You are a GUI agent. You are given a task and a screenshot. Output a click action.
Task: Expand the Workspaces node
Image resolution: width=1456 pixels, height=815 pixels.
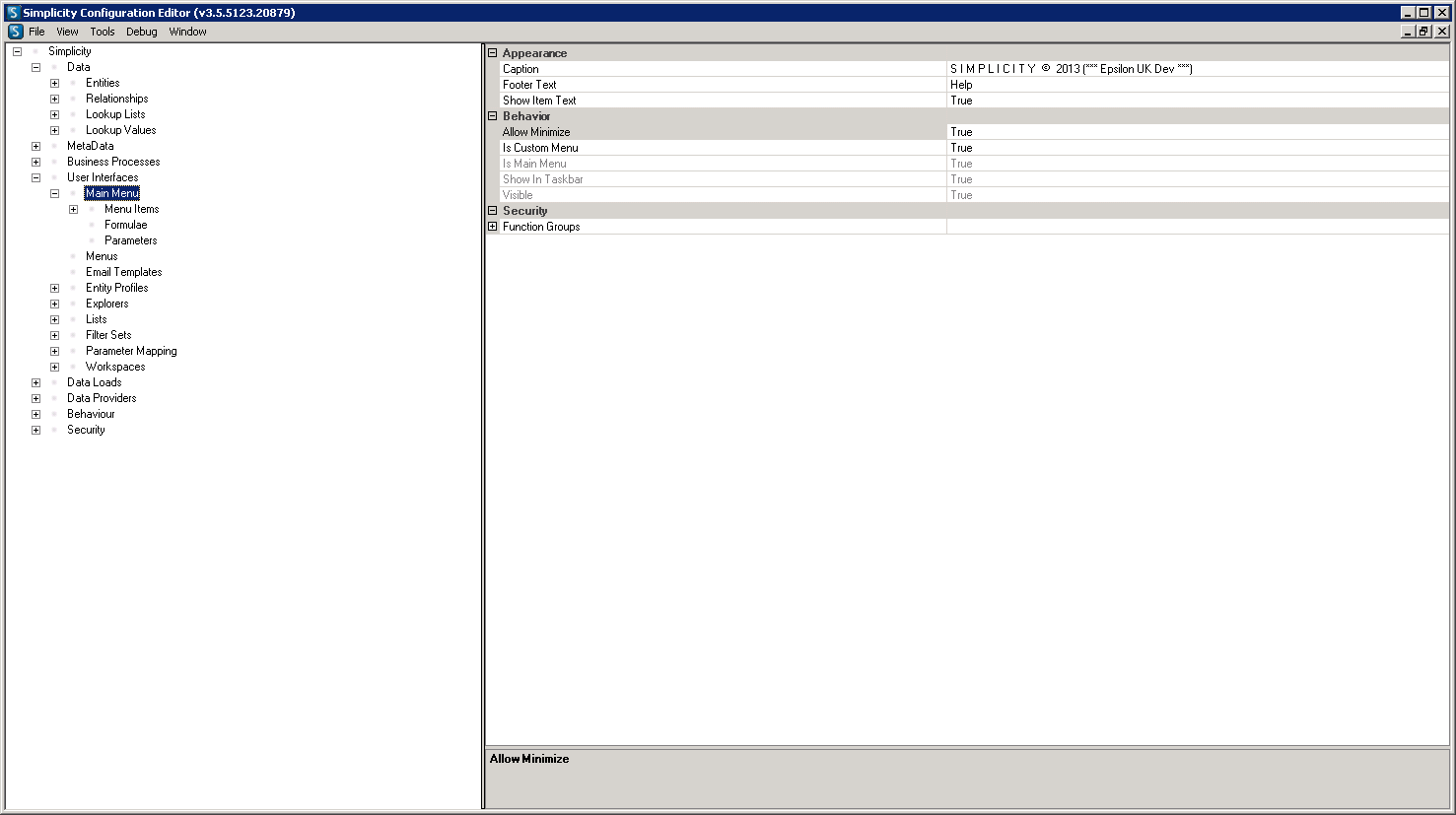(x=54, y=367)
